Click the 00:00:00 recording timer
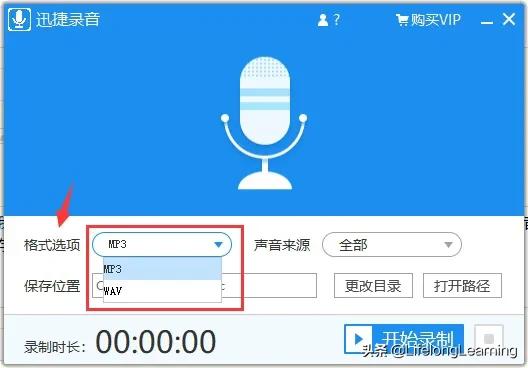This screenshot has height=368, width=528. (x=156, y=342)
